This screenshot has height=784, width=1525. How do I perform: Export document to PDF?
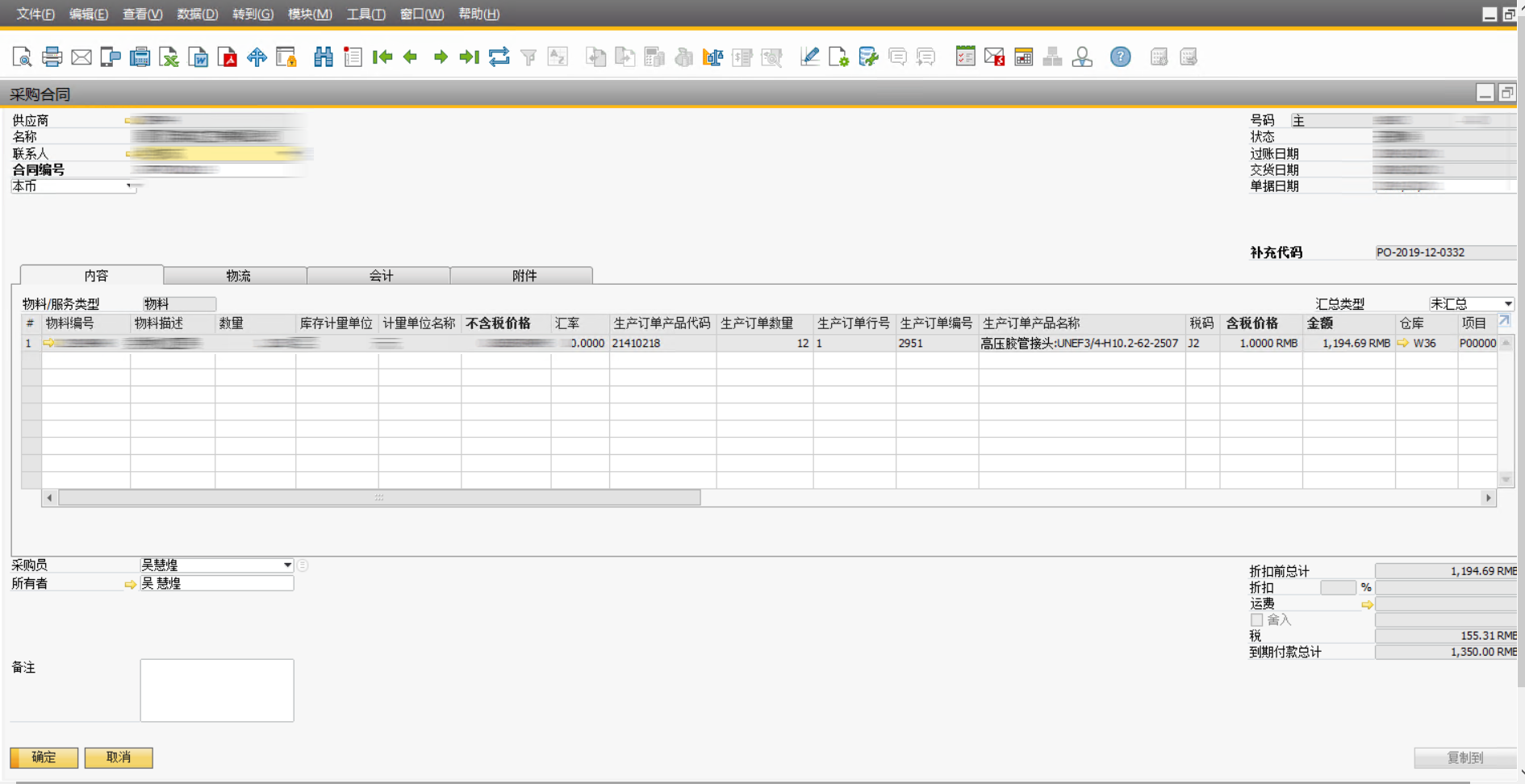pos(228,56)
